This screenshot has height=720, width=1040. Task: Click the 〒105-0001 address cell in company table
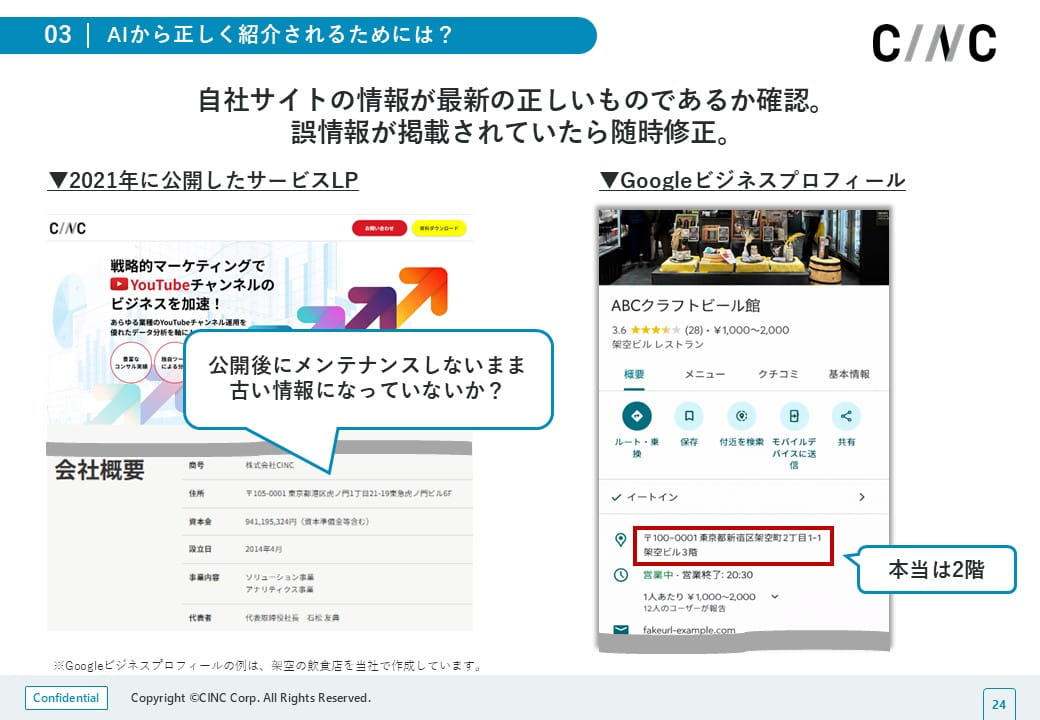tap(348, 493)
